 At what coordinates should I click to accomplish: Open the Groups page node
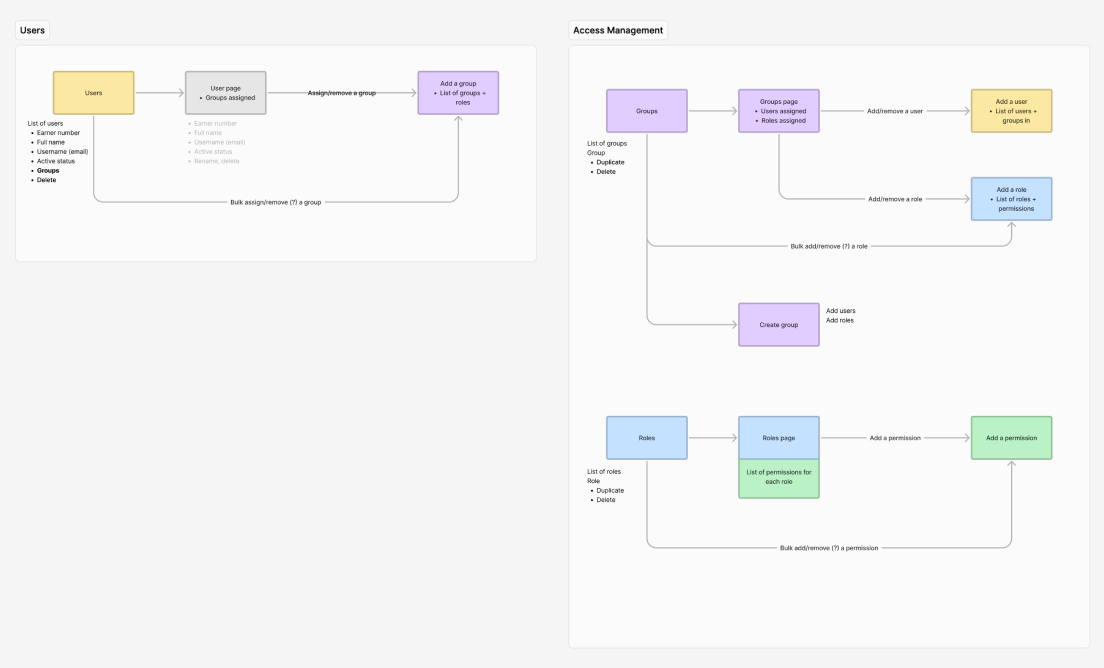pos(779,111)
